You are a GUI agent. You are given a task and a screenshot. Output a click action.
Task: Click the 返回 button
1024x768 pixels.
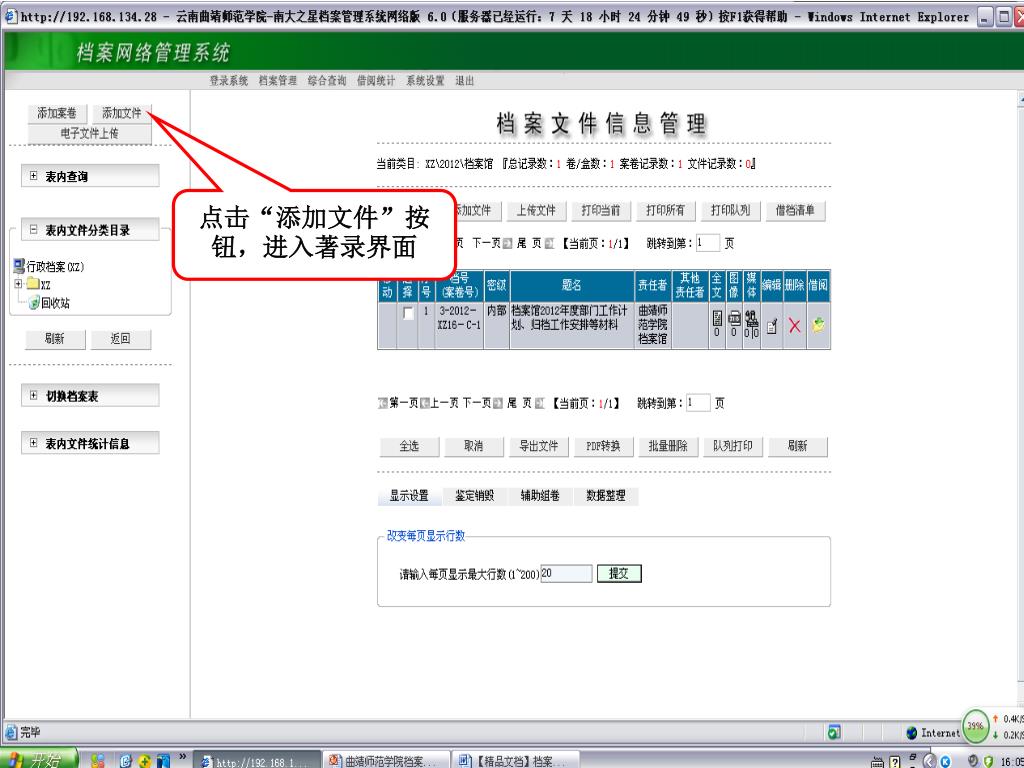point(120,338)
